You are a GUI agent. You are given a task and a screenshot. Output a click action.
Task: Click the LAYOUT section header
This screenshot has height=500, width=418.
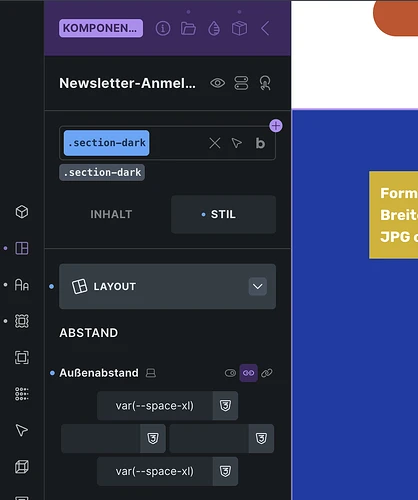coord(167,286)
